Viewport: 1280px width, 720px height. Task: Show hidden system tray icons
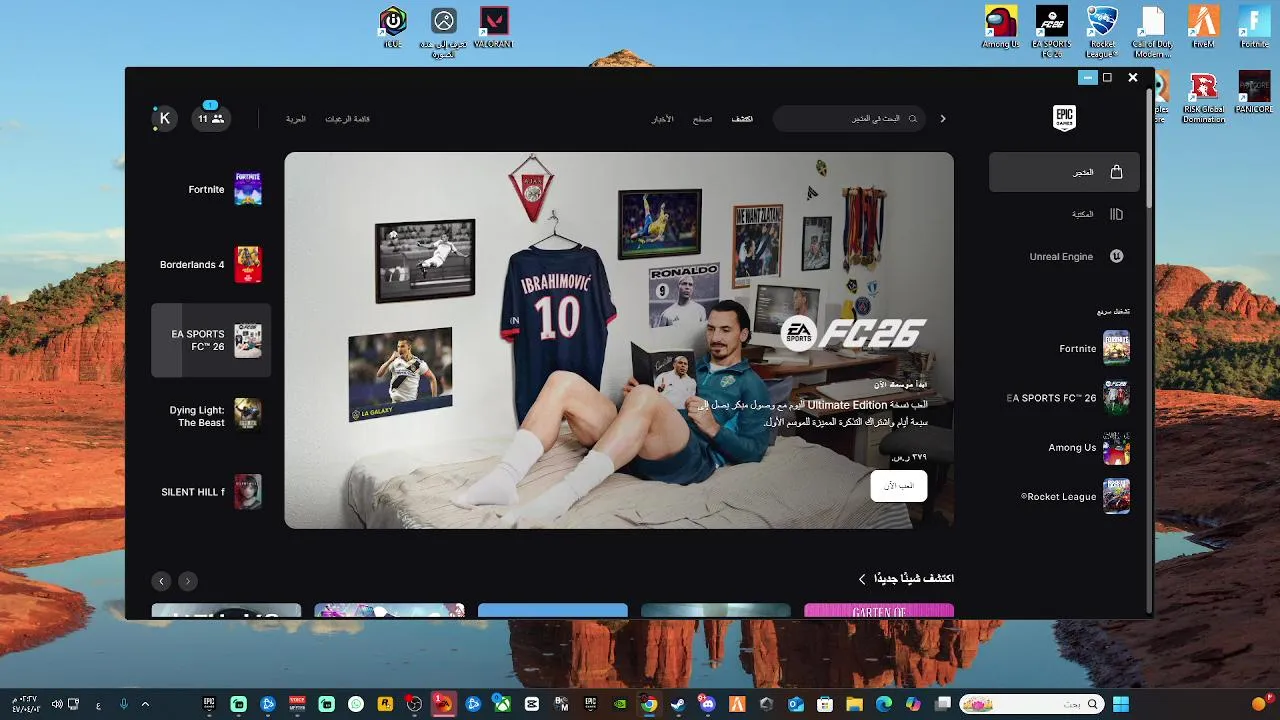pos(145,704)
